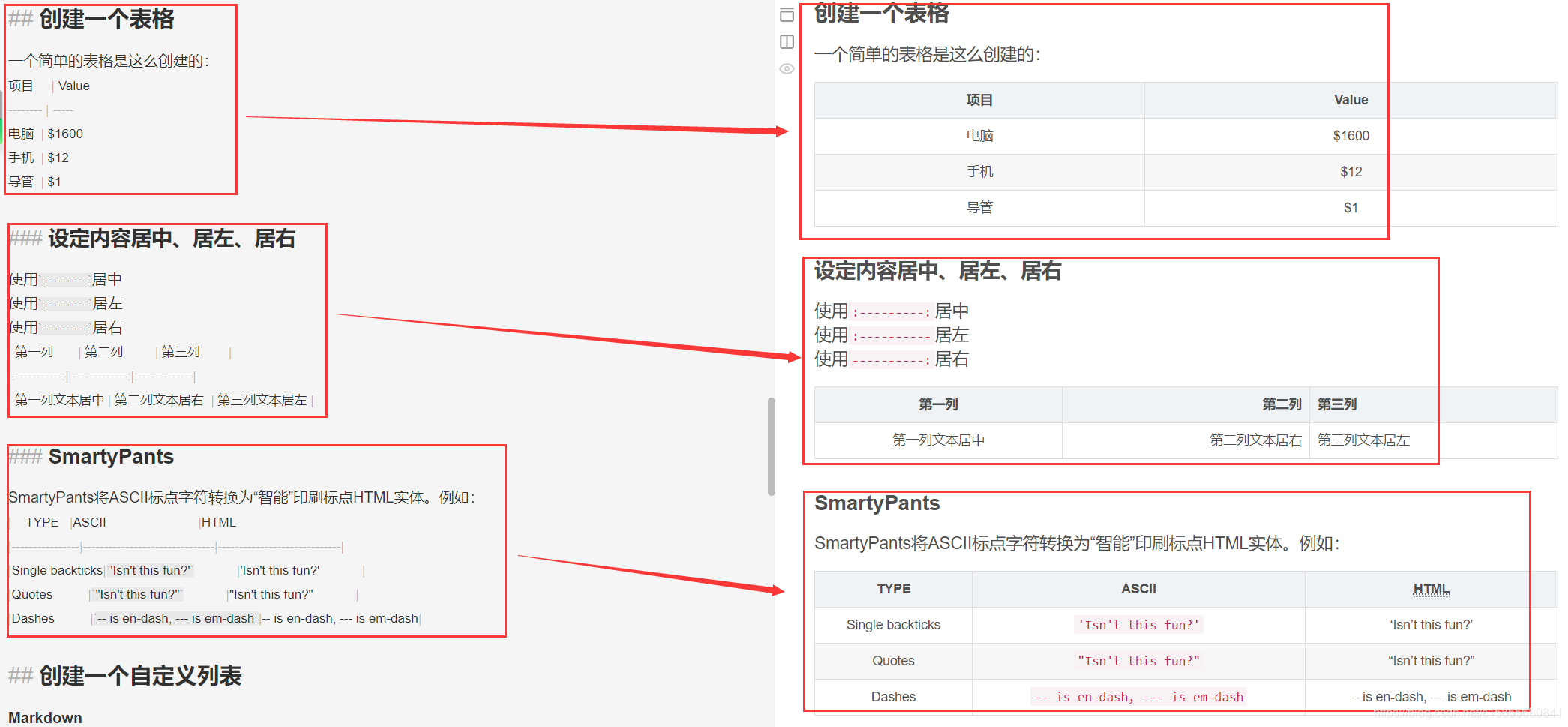Click the preview heading '创建一个表格'
The height and width of the screenshot is (727, 1568).
(x=881, y=13)
